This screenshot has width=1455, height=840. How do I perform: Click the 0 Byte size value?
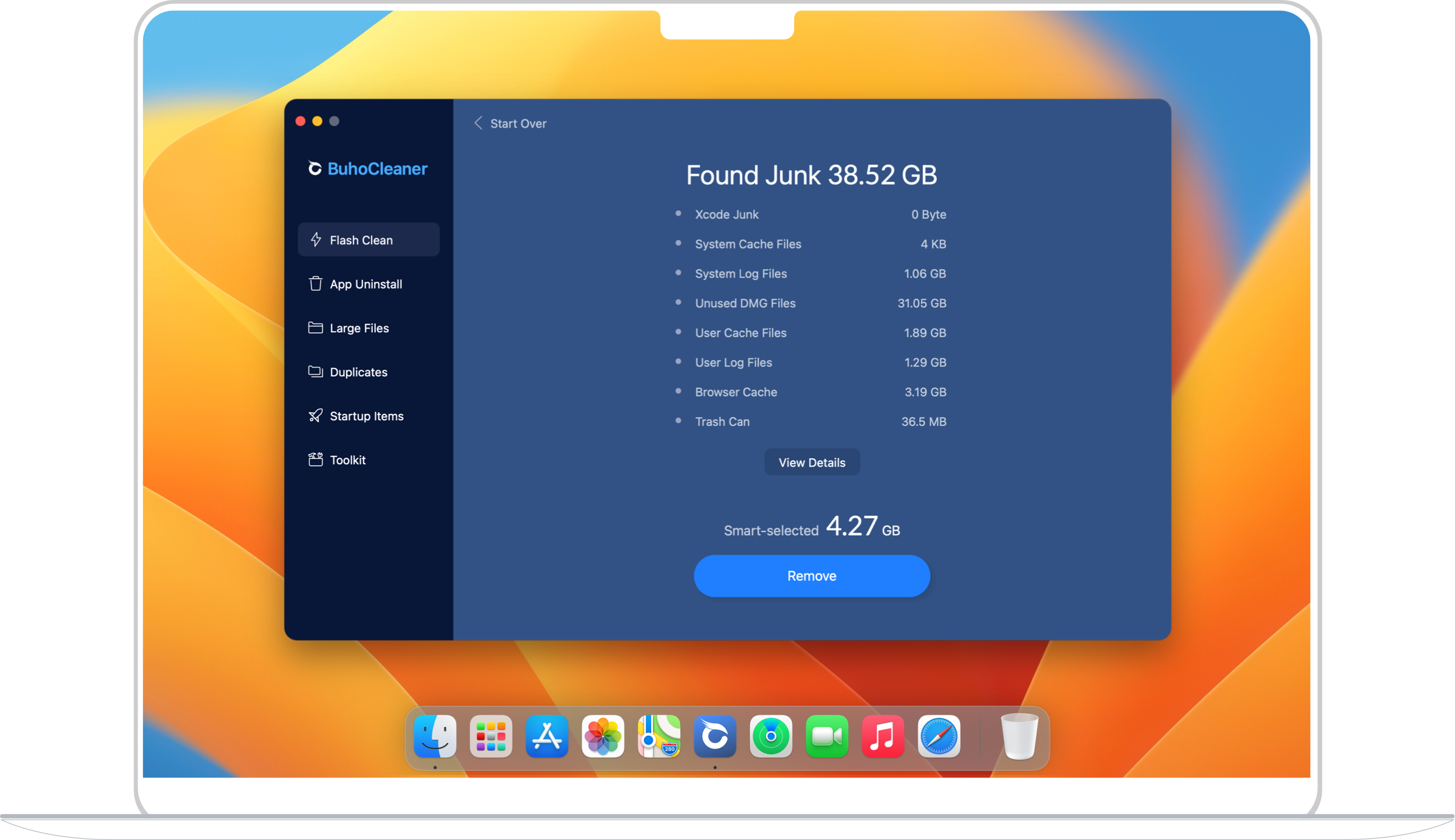[x=928, y=214]
